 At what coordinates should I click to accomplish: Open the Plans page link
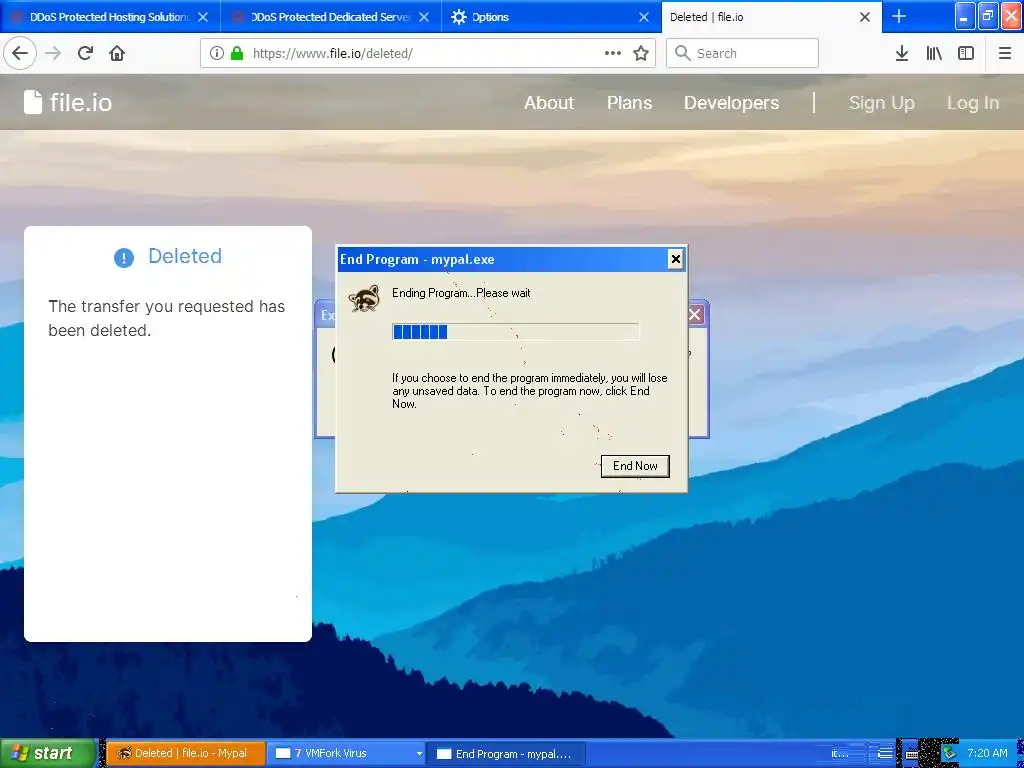tap(630, 103)
